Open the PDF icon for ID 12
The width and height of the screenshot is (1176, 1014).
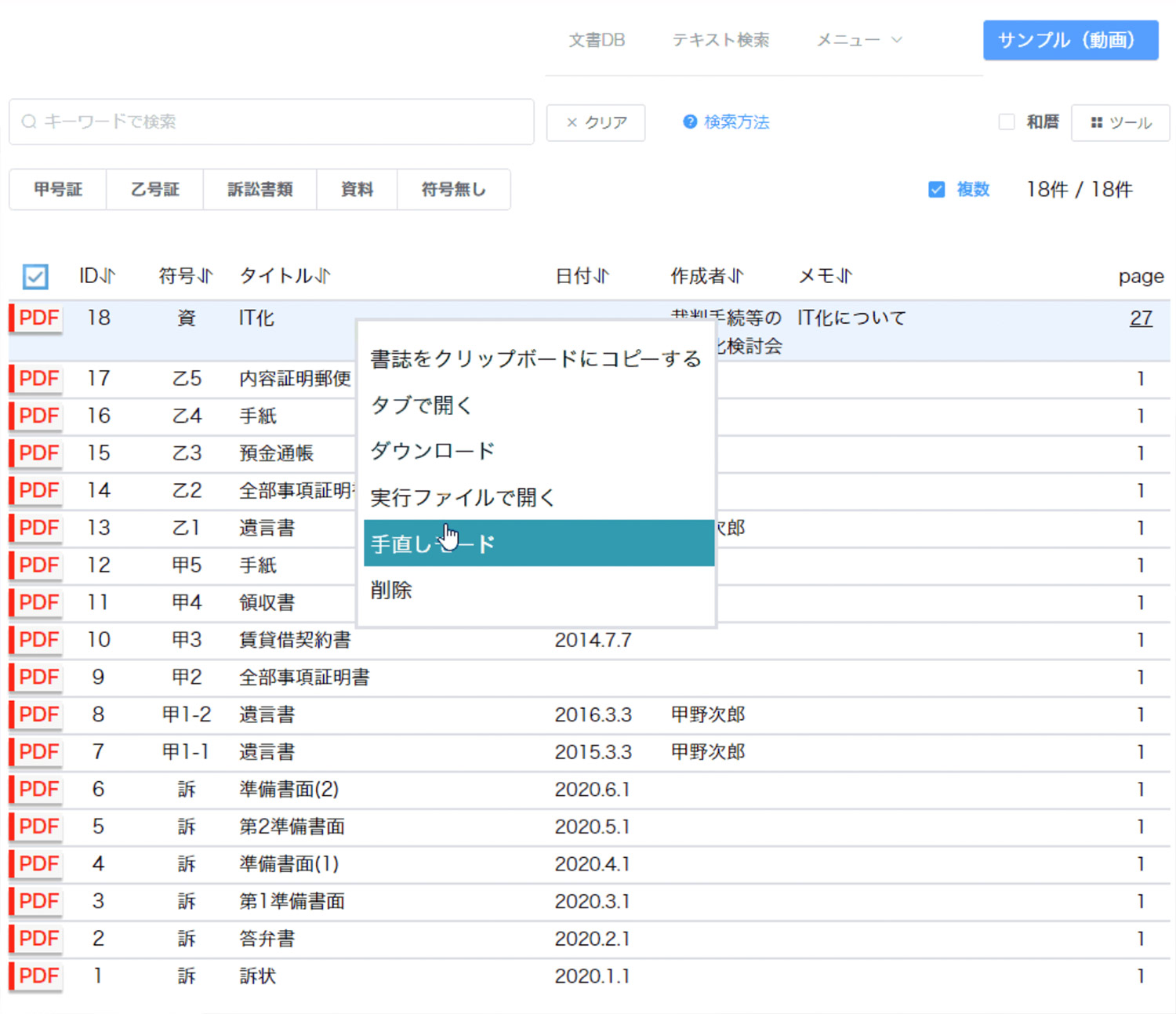pos(36,565)
